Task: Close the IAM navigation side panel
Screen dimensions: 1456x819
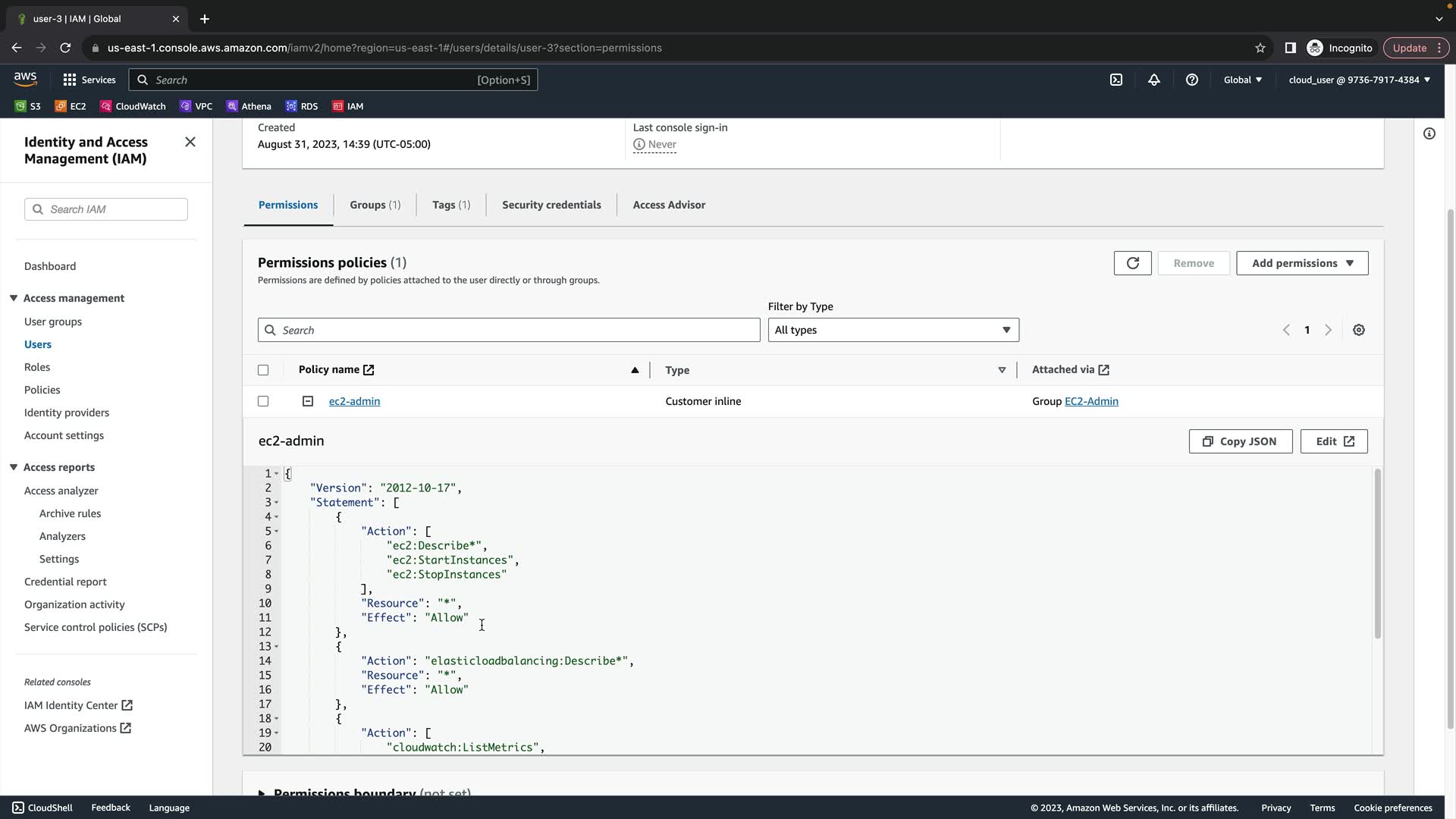Action: (x=190, y=142)
